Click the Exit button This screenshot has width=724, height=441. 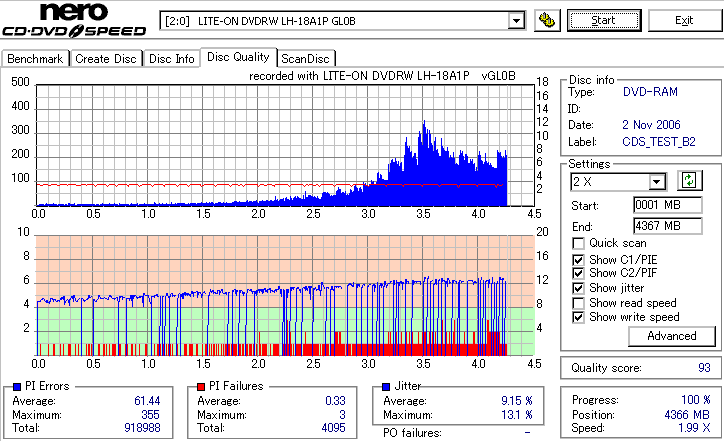684,20
